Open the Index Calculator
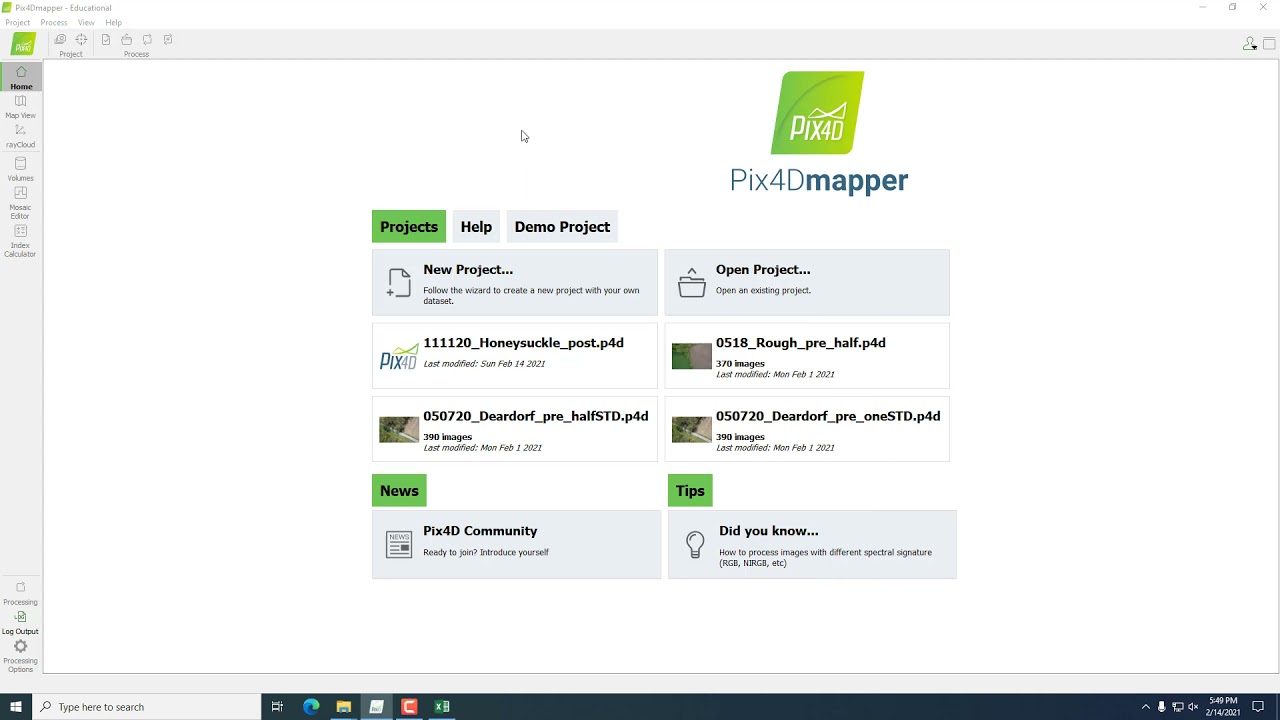The width and height of the screenshot is (1280, 720). (x=20, y=240)
